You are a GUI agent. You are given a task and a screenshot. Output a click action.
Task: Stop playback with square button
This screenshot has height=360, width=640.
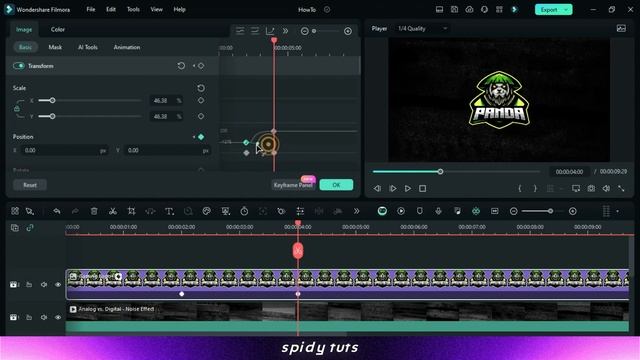tap(422, 188)
